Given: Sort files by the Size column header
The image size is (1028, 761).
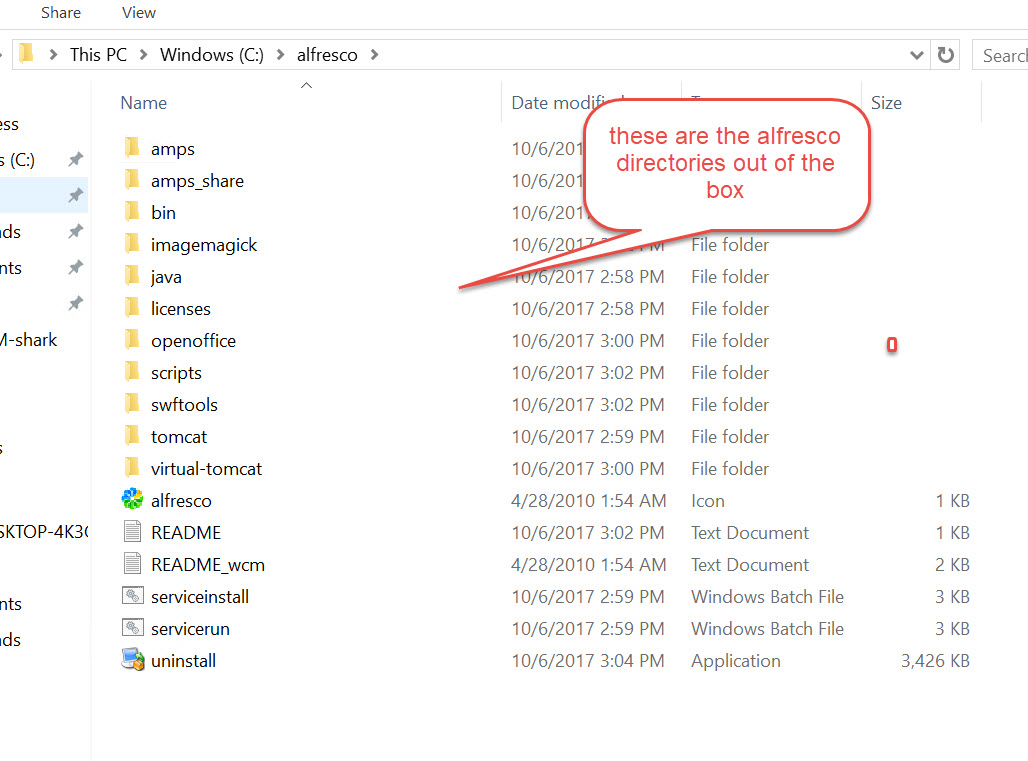Looking at the screenshot, I should click(886, 103).
